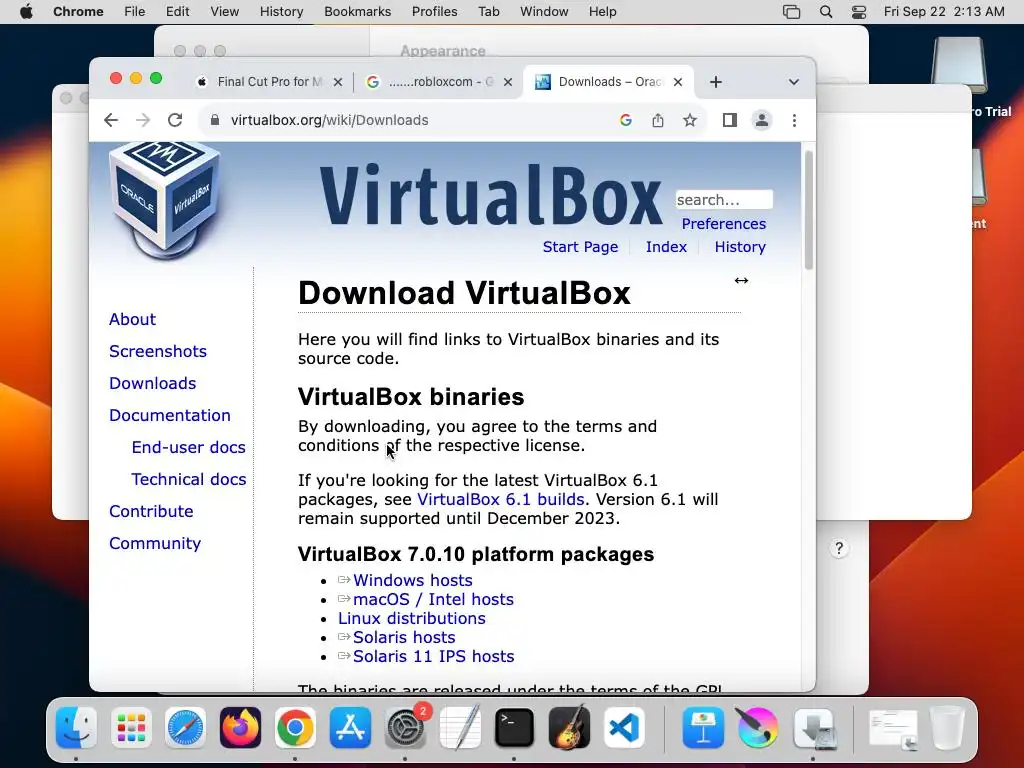Open the Window menu
The image size is (1024, 768).
(544, 12)
